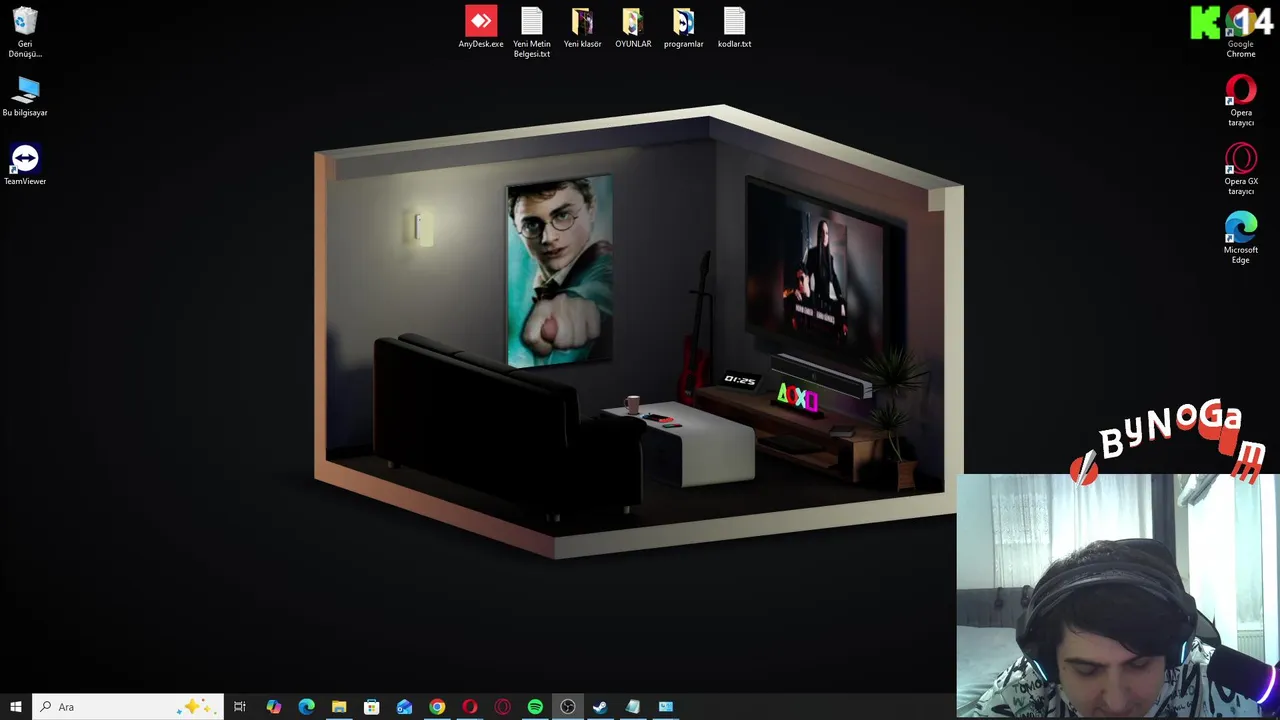Select the kodlar.txt file
1280x720 pixels.
click(x=734, y=28)
